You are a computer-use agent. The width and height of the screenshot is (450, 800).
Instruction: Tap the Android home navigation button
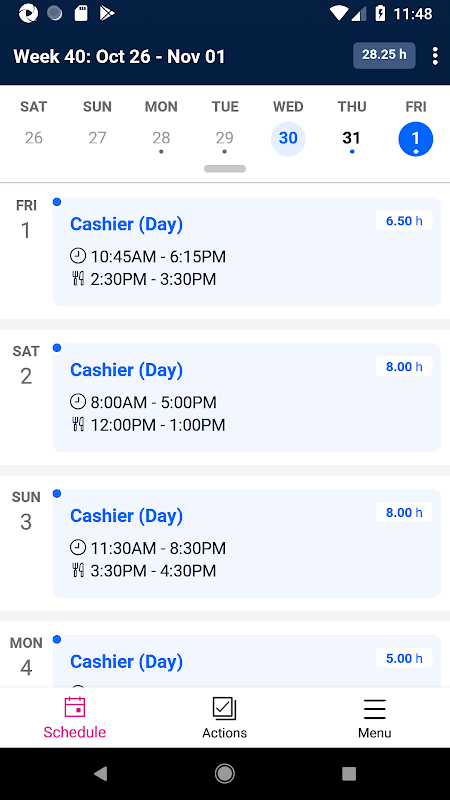click(x=224, y=774)
